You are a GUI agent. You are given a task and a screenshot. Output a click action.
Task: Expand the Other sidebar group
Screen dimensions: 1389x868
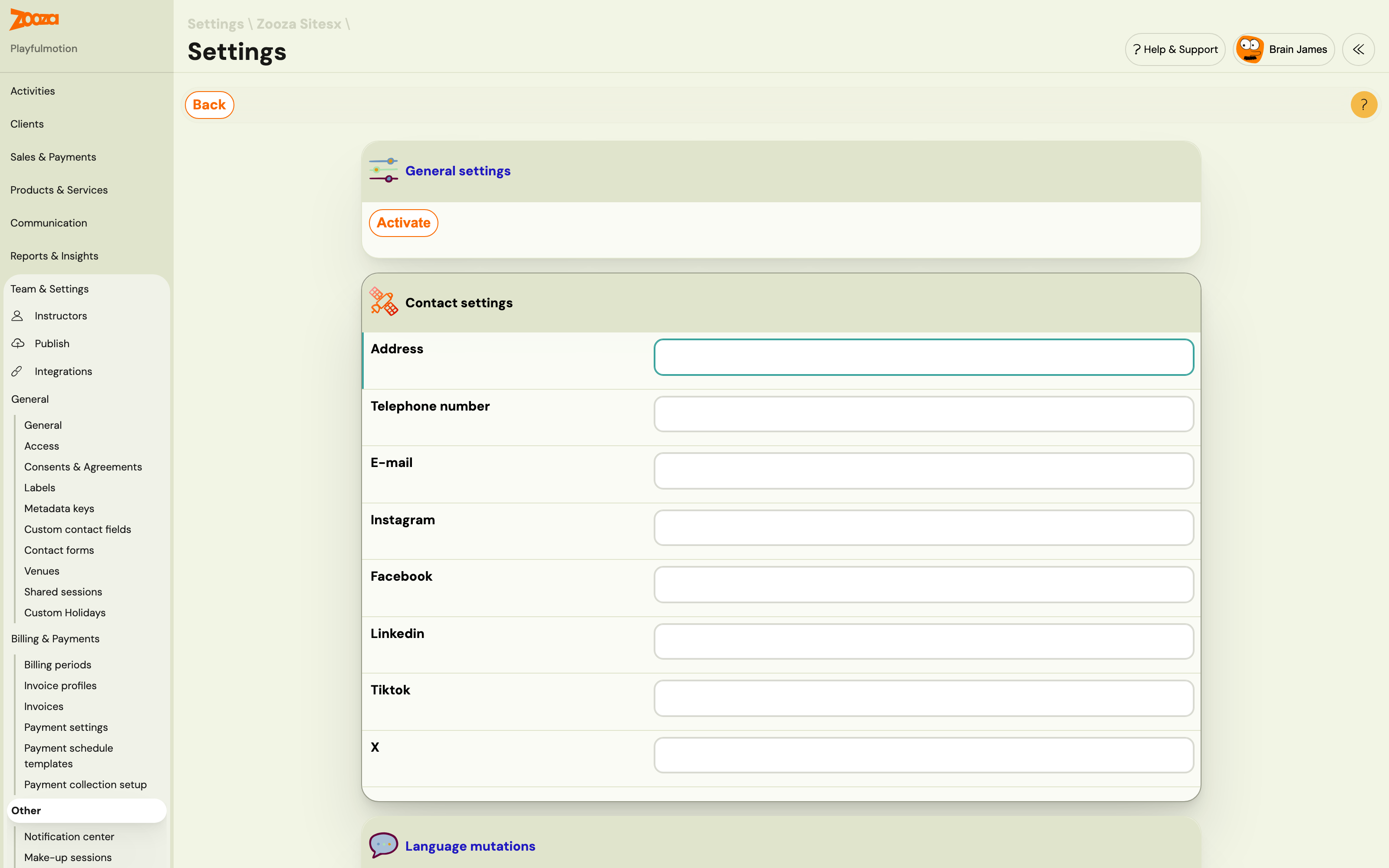coord(87,811)
